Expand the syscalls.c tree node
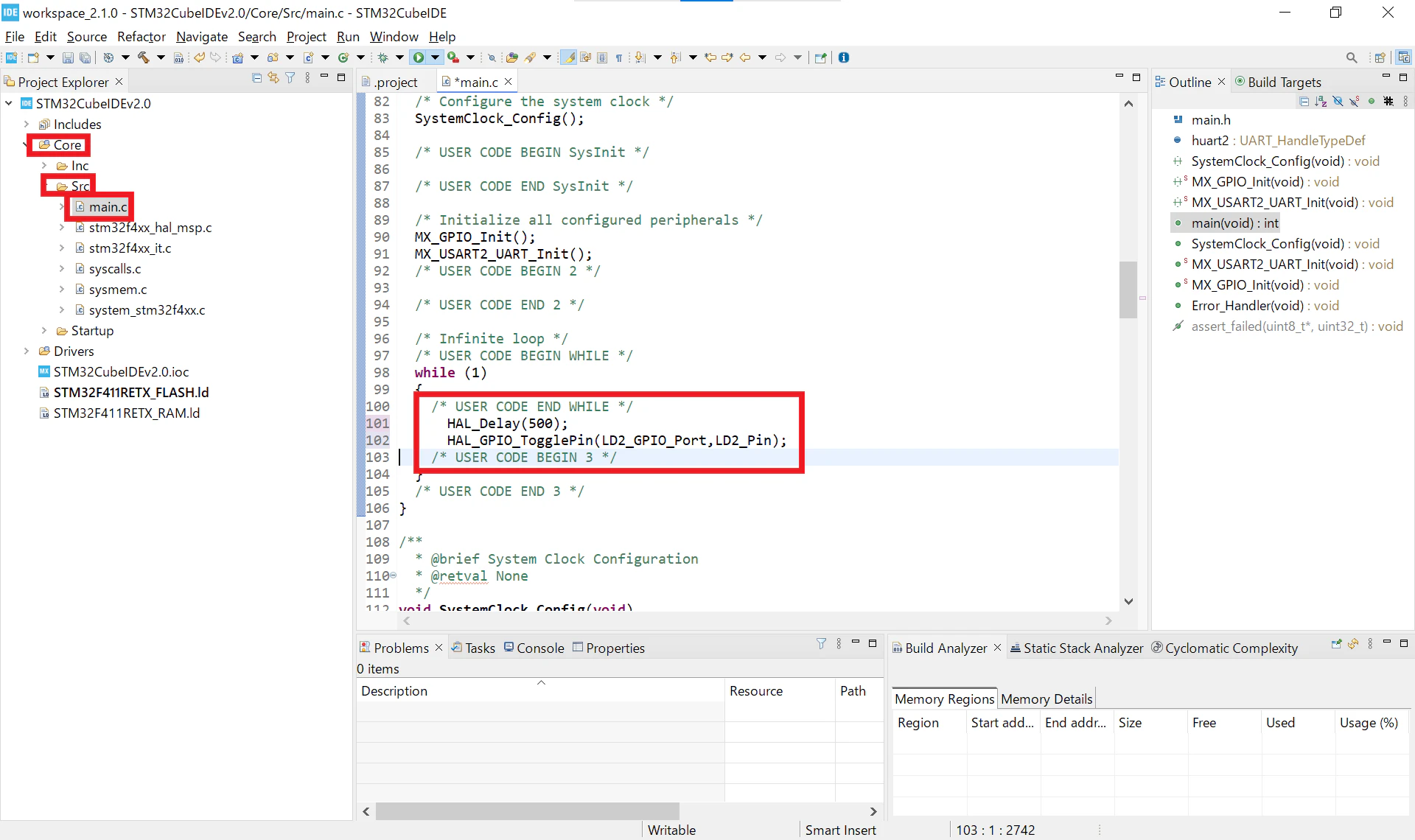This screenshot has width=1415, height=840. [62, 269]
